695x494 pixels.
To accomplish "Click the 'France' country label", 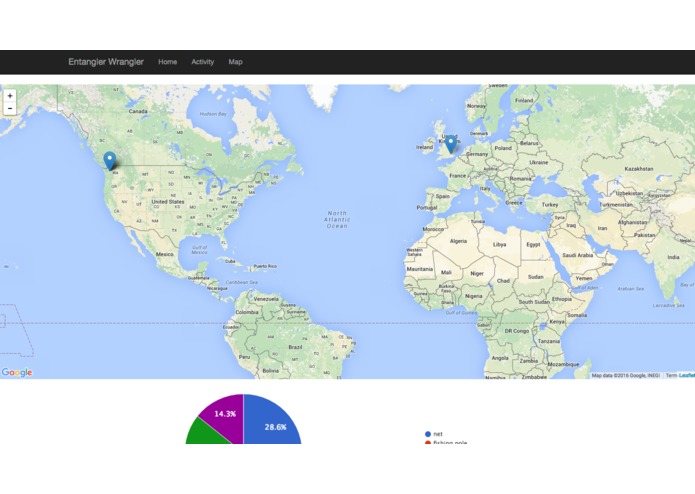I will point(457,175).
